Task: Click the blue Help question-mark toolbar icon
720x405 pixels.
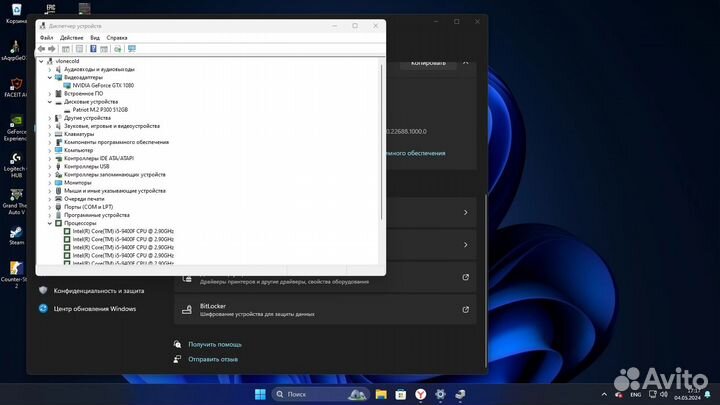Action: pos(93,49)
